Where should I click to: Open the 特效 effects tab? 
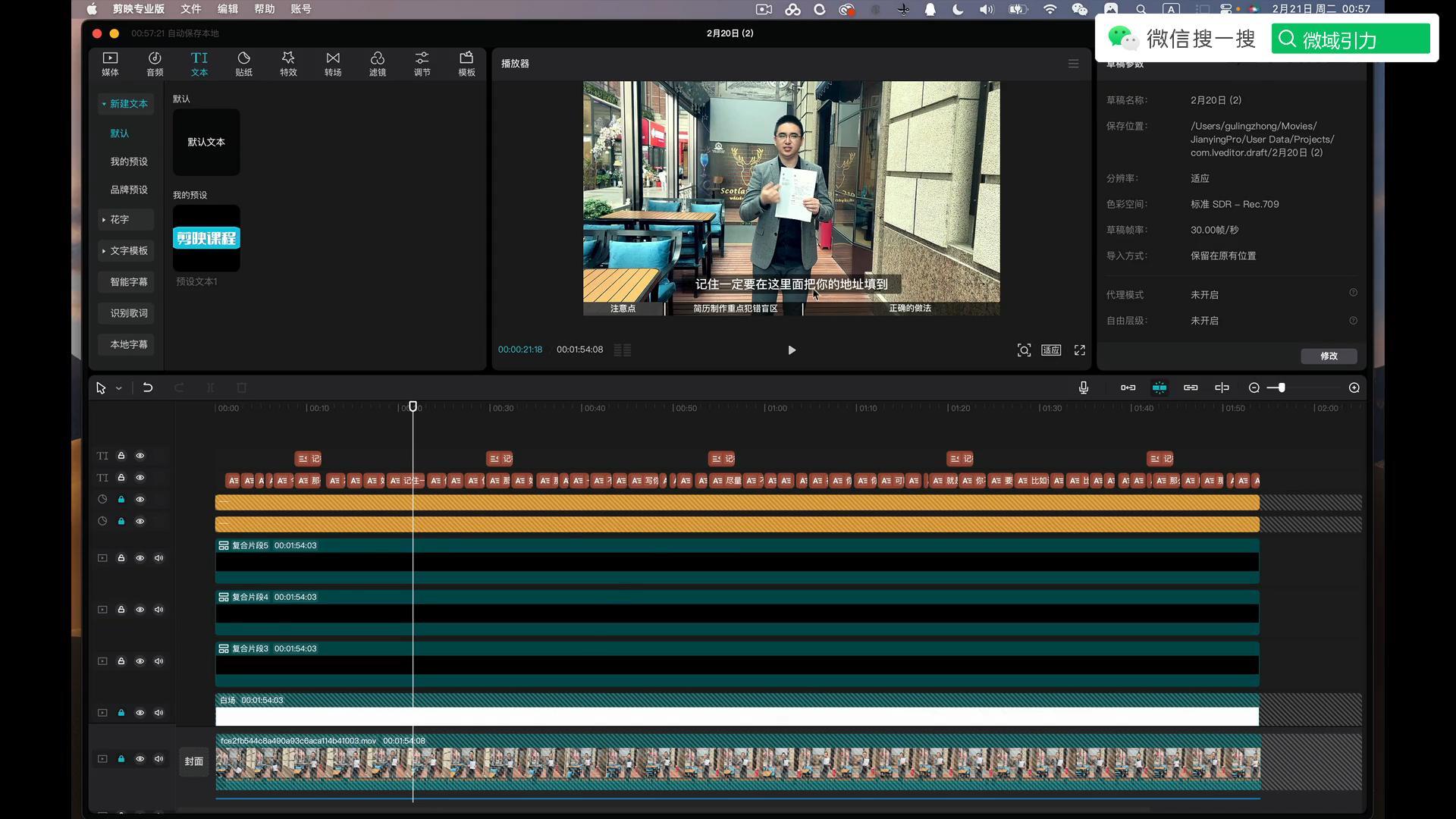[288, 64]
